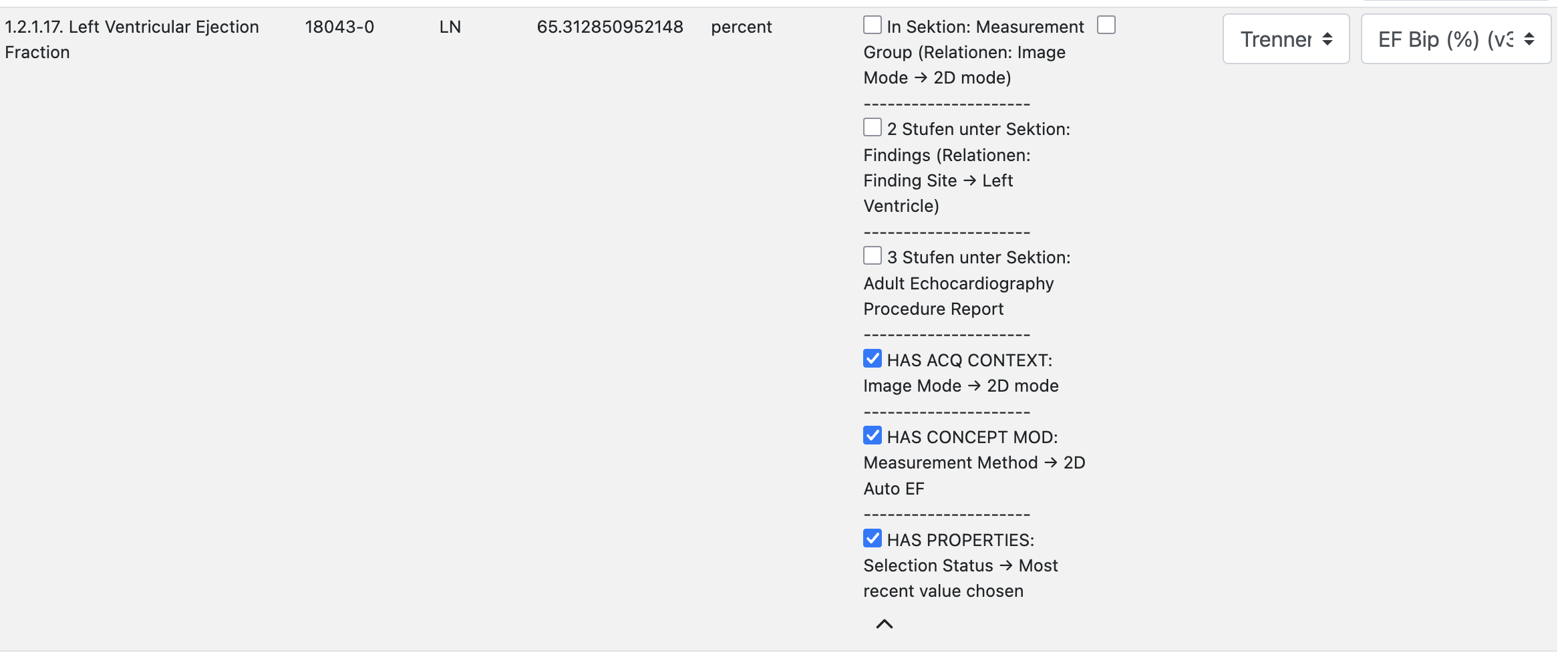Click the 'Measurement Method → 2D Auto EF' text
1568x657 pixels.
[974, 475]
